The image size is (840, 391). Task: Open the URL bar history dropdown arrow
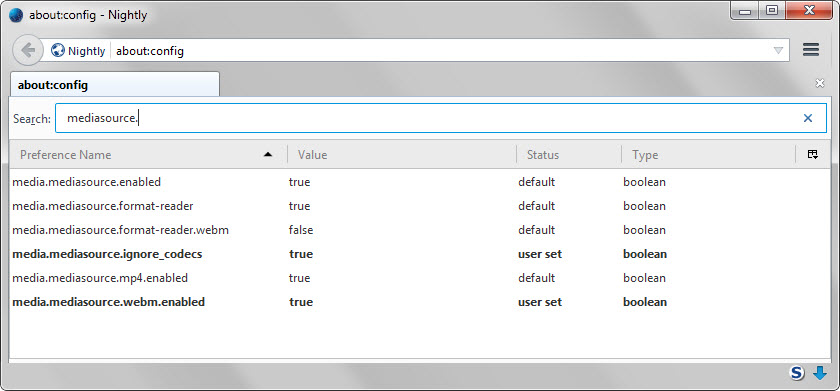click(x=778, y=51)
